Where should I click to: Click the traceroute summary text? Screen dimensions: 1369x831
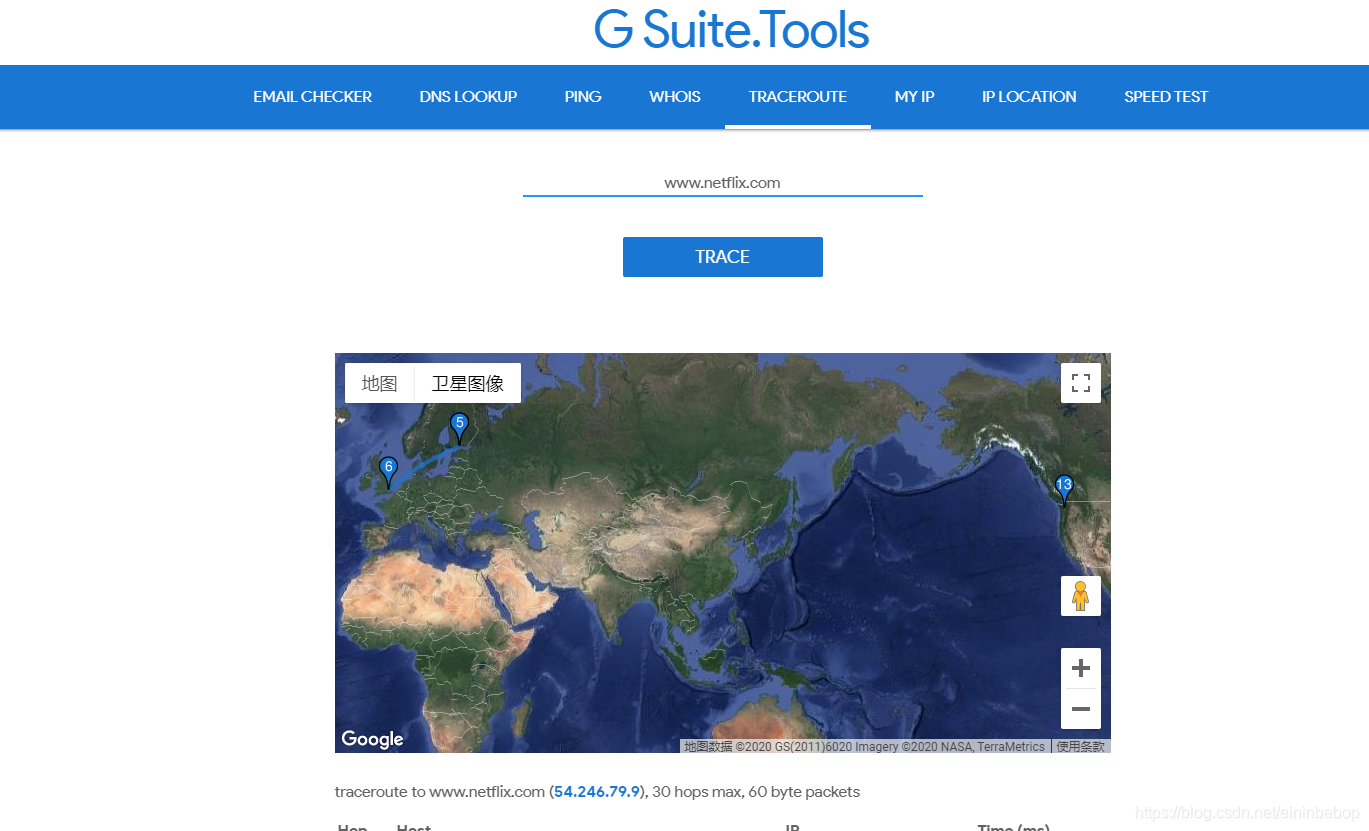pos(597,792)
